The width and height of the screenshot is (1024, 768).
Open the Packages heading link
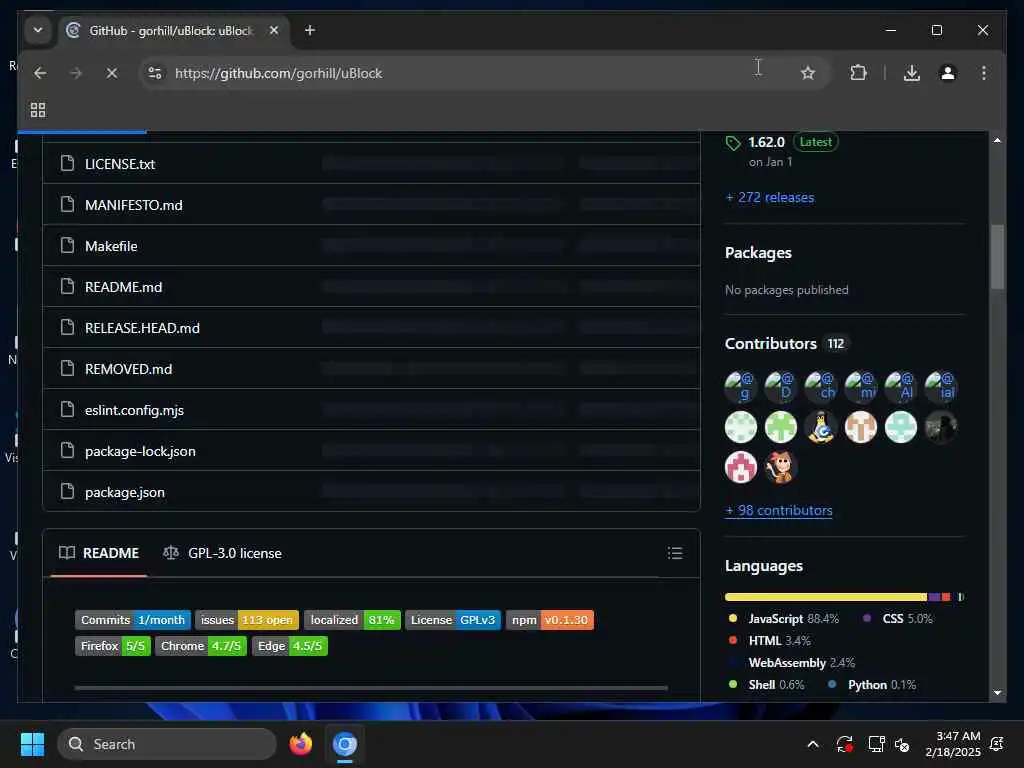[x=758, y=253]
